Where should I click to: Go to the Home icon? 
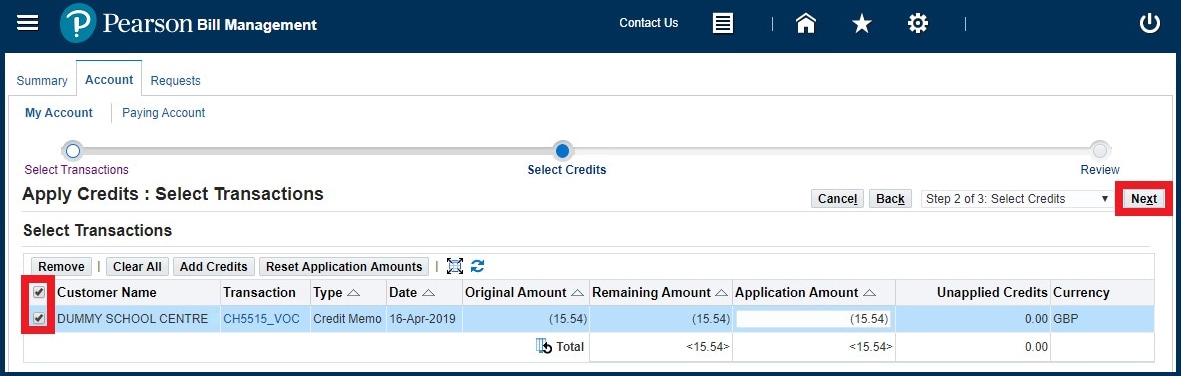click(806, 23)
